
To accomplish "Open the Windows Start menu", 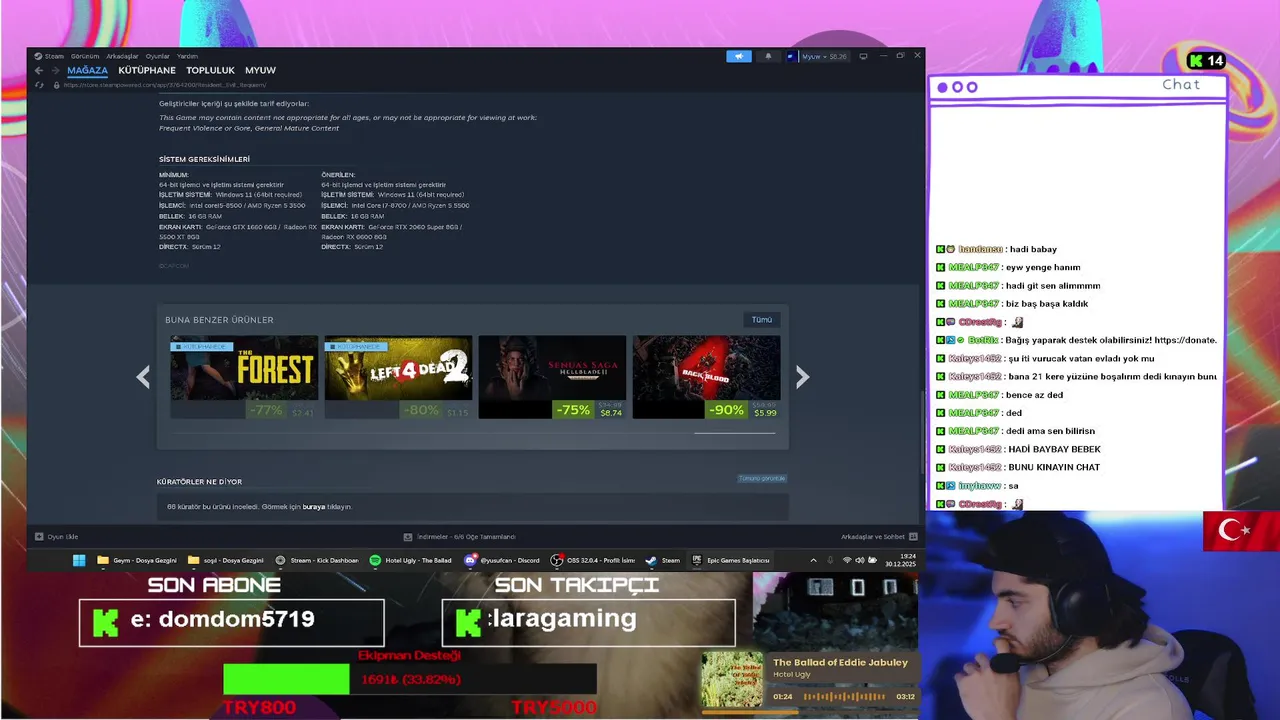I will 79,560.
